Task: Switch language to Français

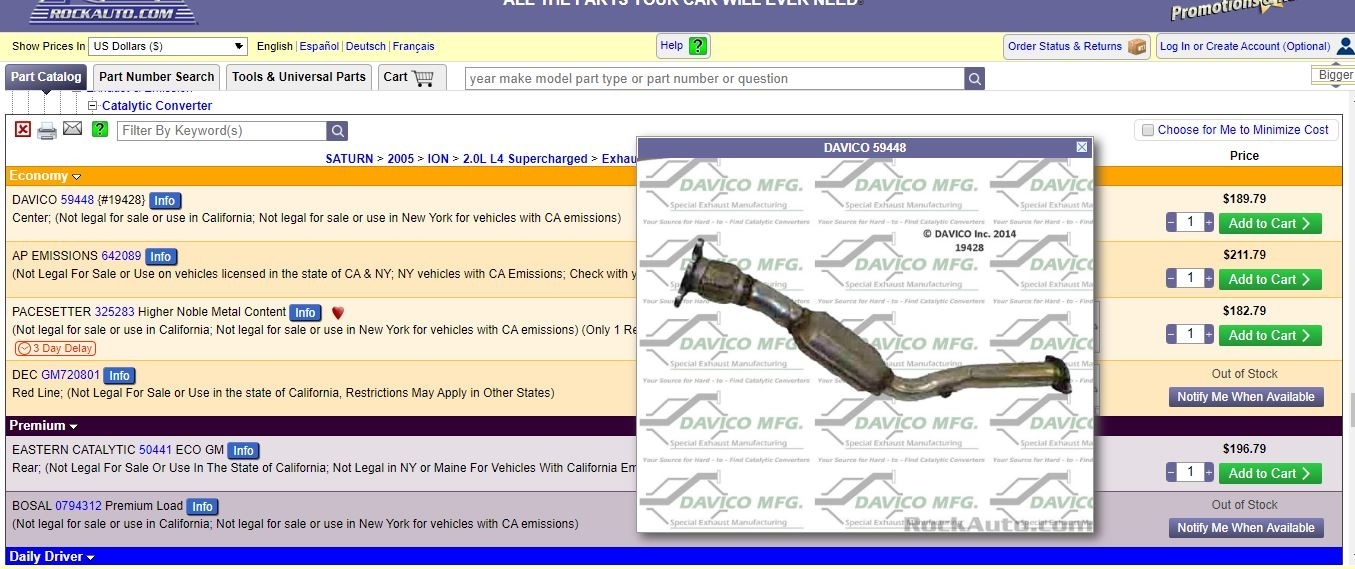Action: click(414, 46)
